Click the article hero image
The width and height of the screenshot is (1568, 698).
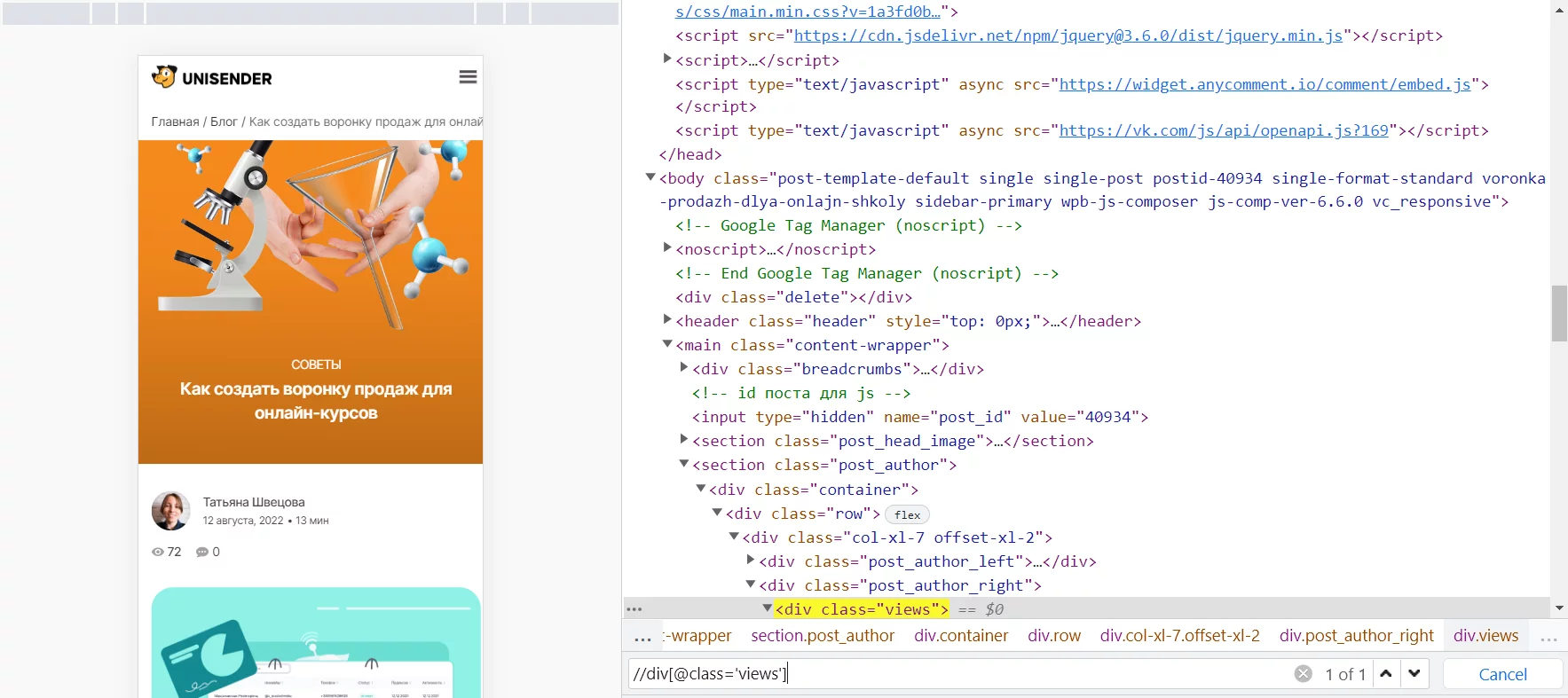(x=311, y=302)
